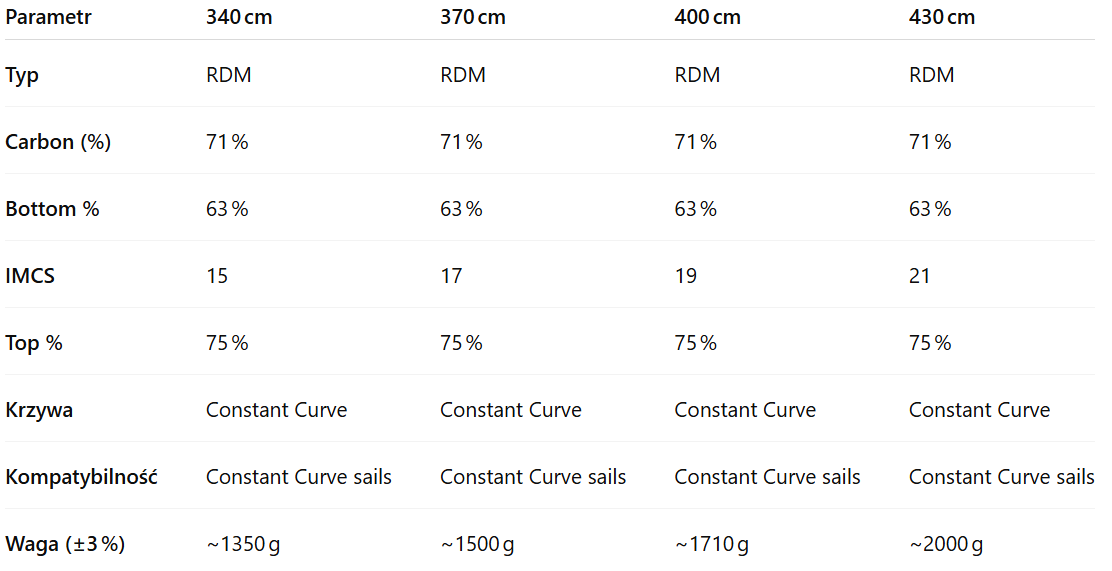Select the Carbon (%) row label

[x=58, y=142]
